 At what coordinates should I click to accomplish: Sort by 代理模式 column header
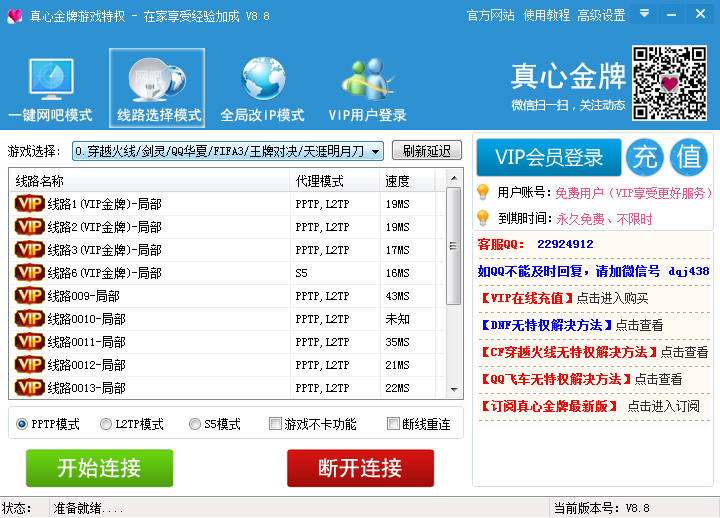pyautogui.click(x=335, y=181)
